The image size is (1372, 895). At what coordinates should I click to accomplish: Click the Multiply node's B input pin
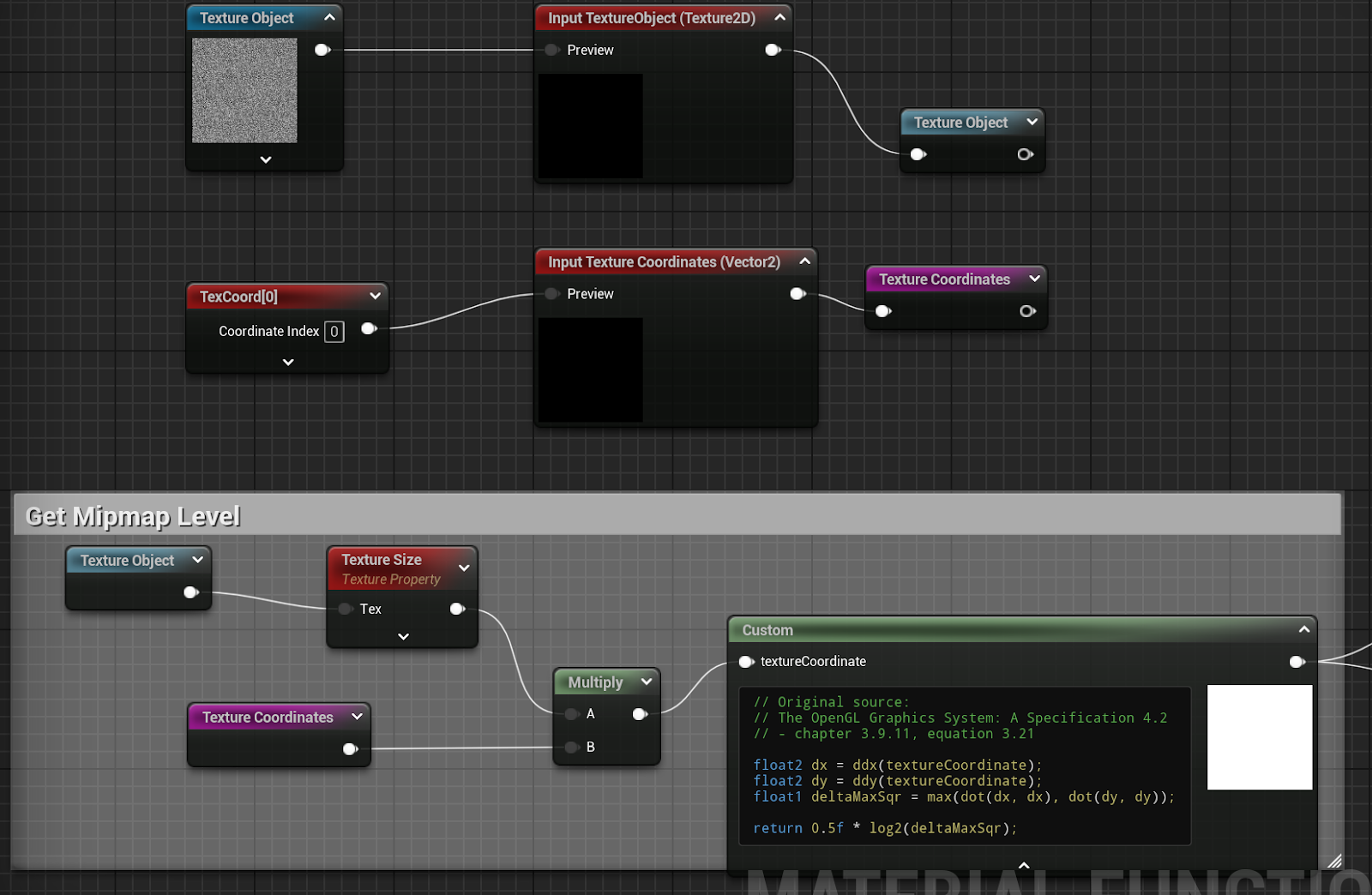(x=572, y=748)
